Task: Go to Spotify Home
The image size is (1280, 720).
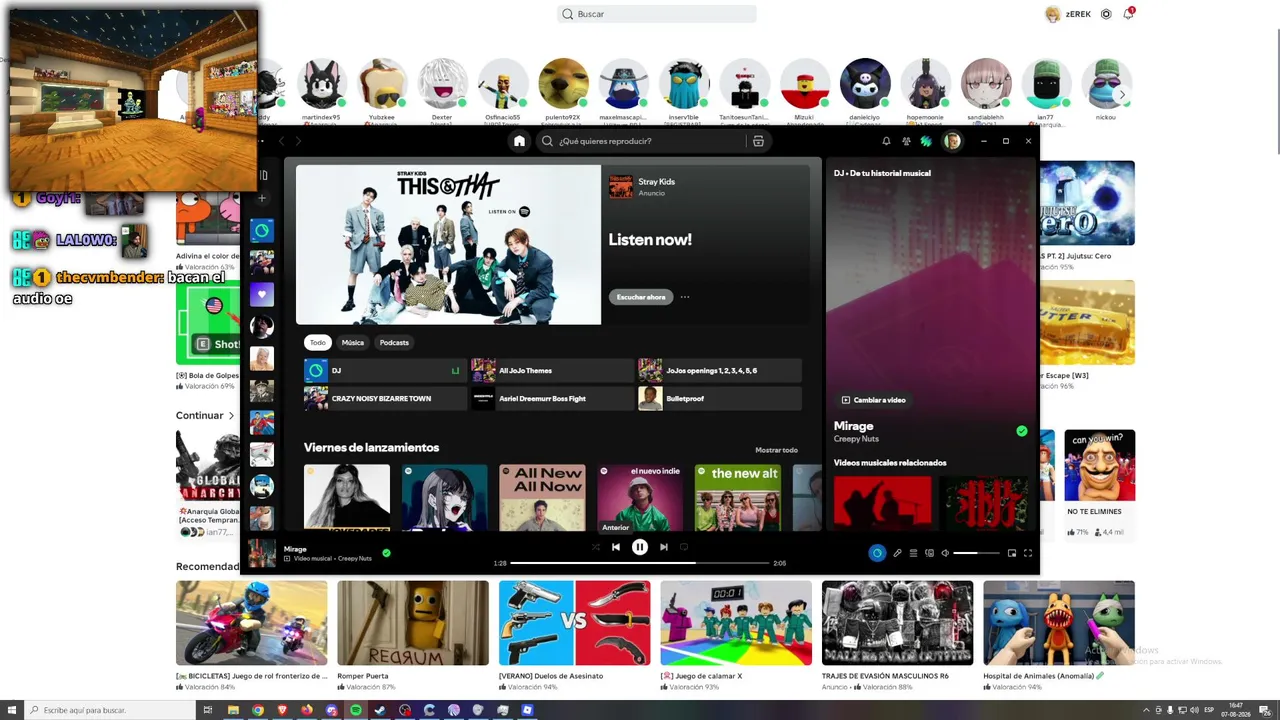Action: (519, 141)
